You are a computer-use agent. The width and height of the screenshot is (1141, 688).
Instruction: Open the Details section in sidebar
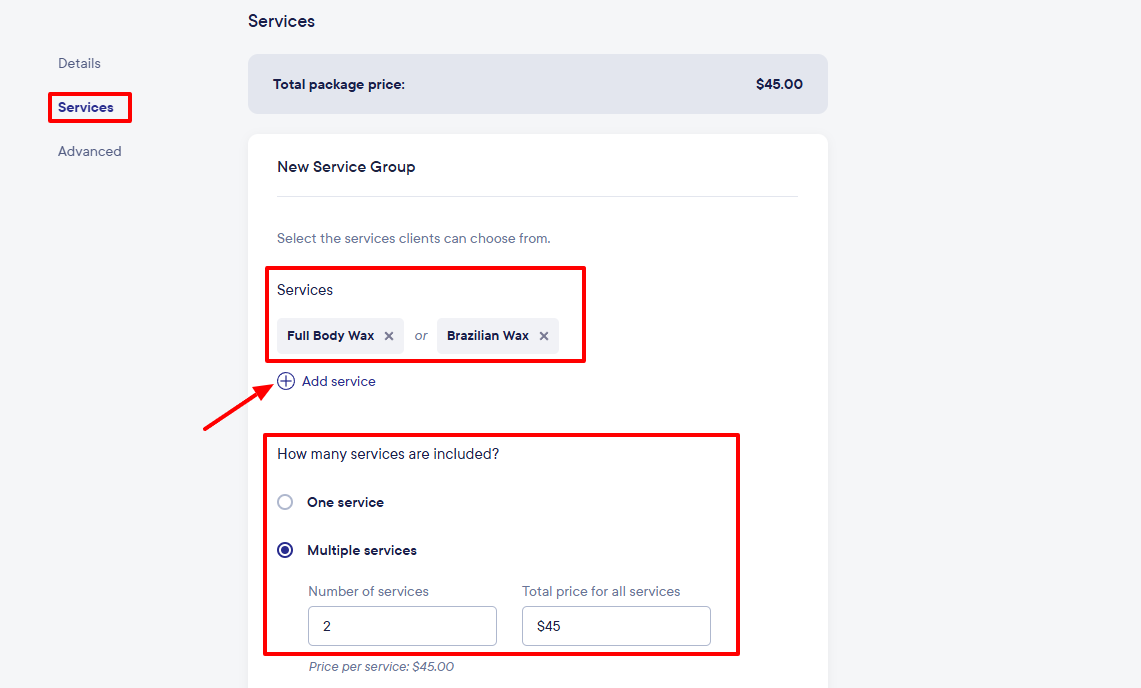[79, 63]
